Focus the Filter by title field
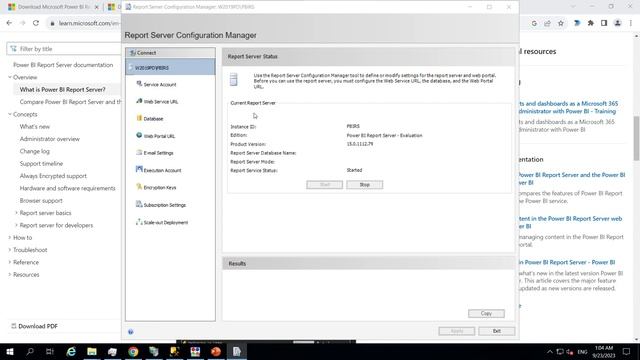Screen dimensions: 640x360 tap(65, 49)
